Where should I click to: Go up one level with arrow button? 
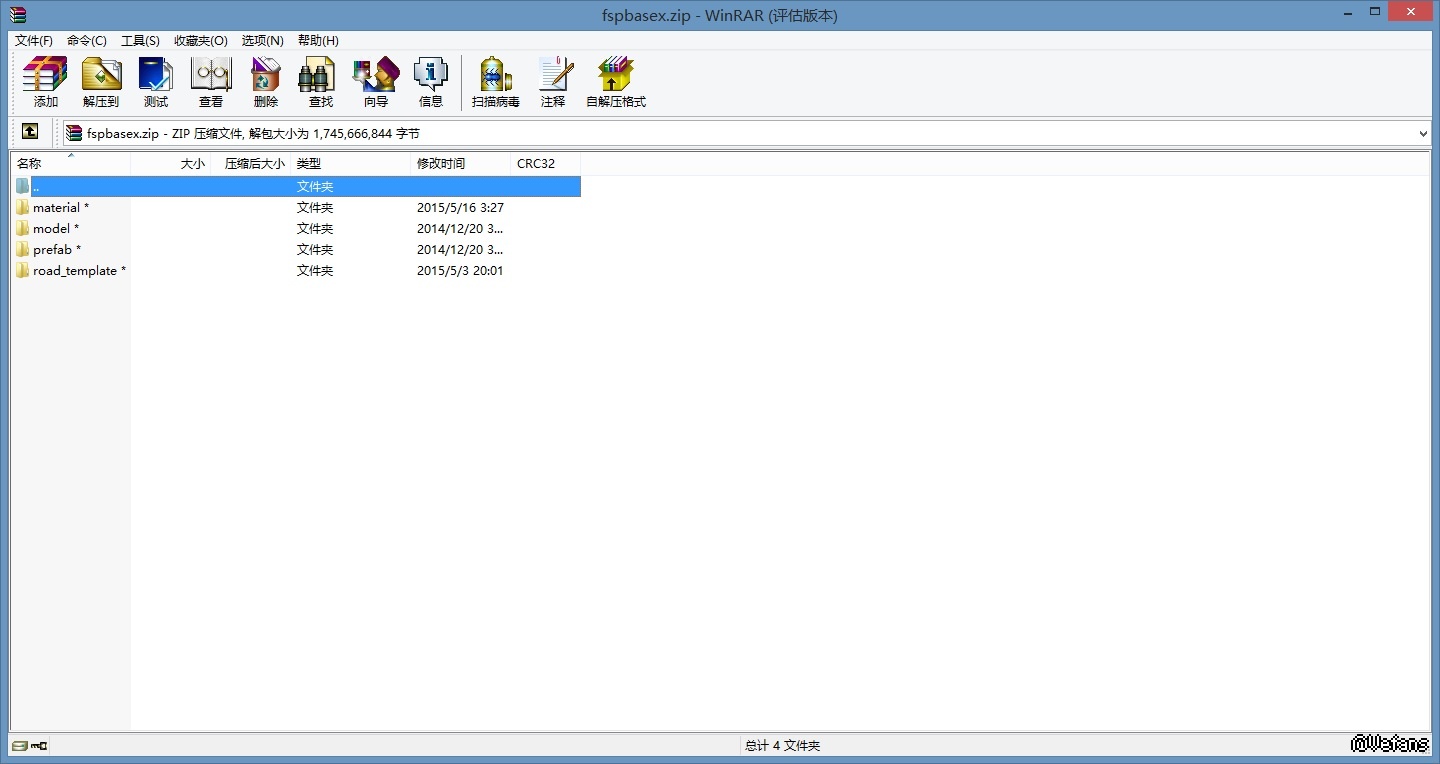[30, 132]
